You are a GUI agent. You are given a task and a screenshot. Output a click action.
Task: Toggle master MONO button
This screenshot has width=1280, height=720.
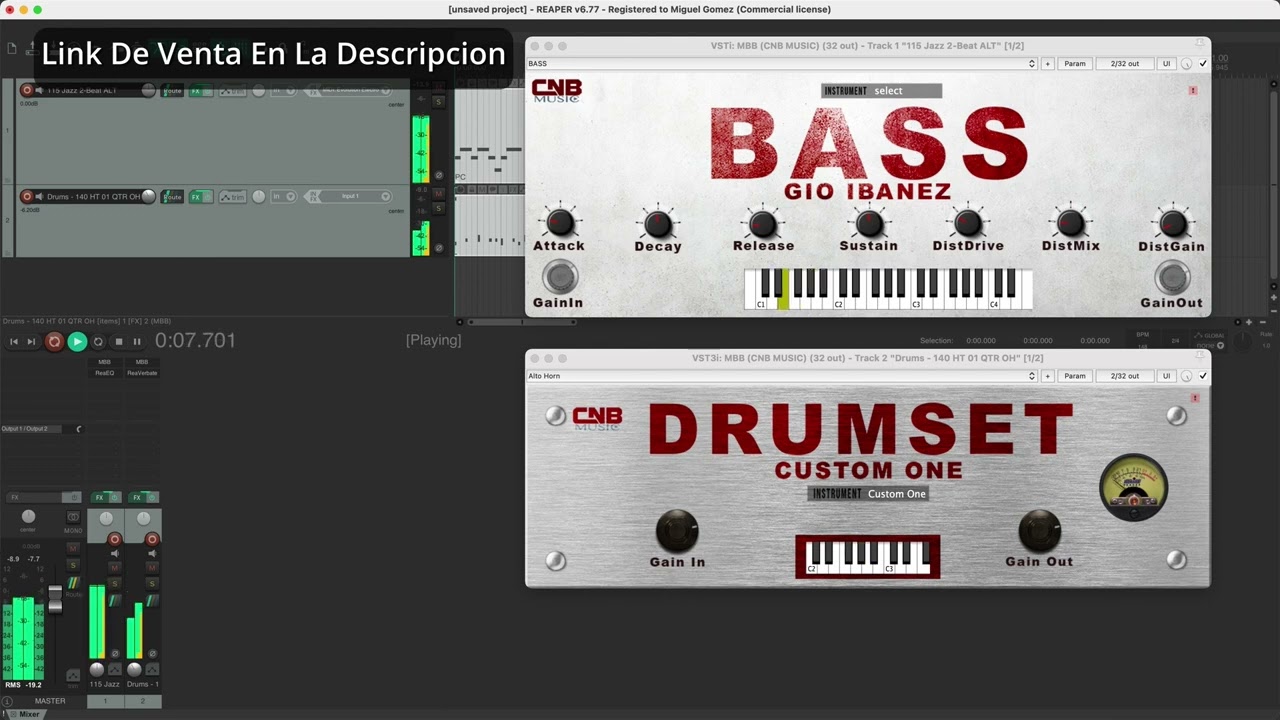click(73, 517)
